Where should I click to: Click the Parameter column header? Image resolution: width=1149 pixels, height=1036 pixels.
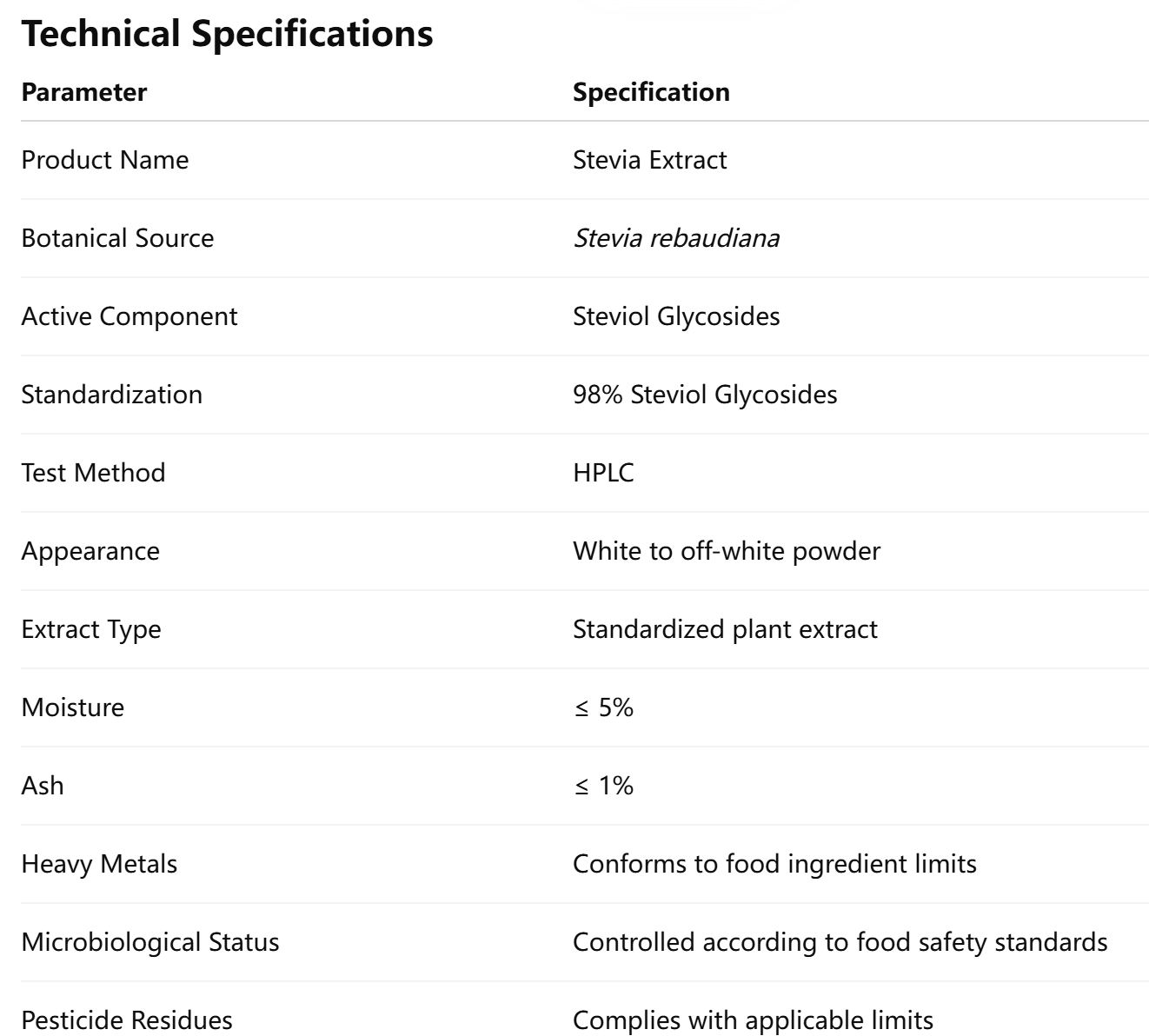(x=84, y=92)
